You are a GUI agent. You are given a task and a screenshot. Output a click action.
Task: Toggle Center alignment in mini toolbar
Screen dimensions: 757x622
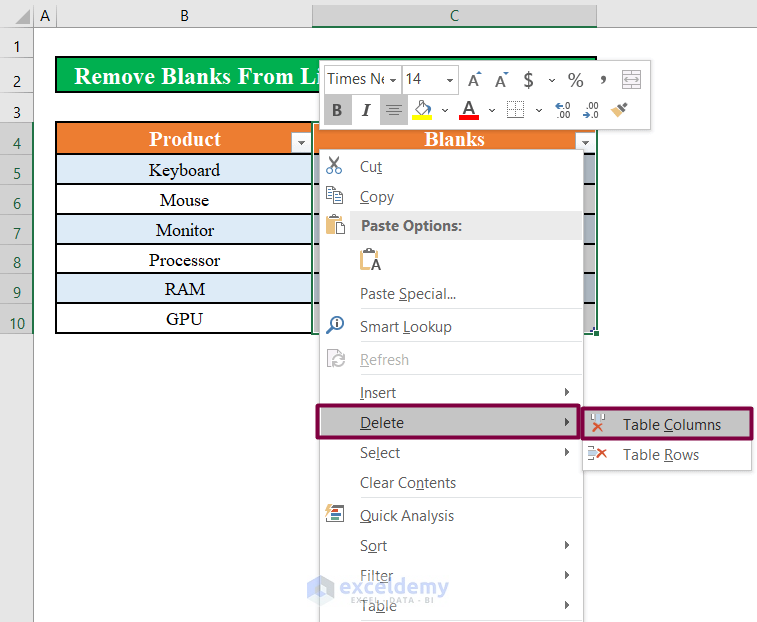[394, 110]
